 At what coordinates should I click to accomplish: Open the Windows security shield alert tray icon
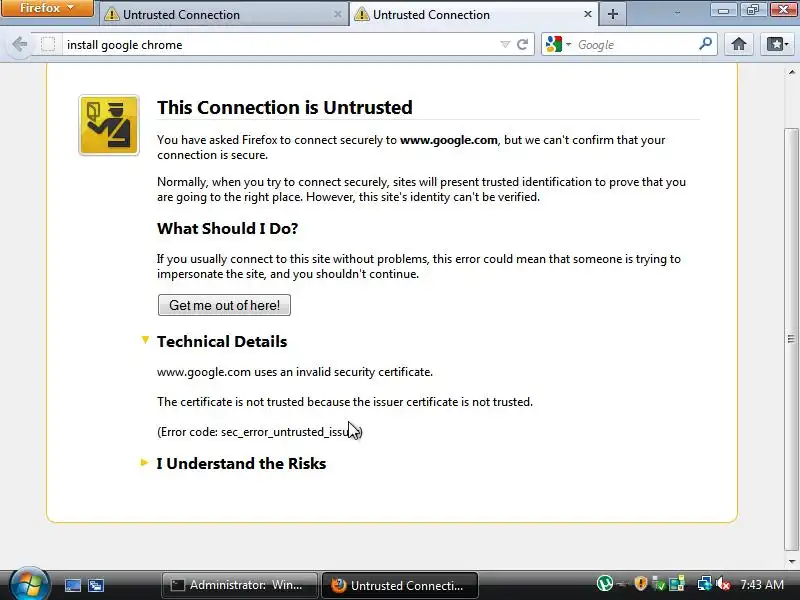coord(641,583)
